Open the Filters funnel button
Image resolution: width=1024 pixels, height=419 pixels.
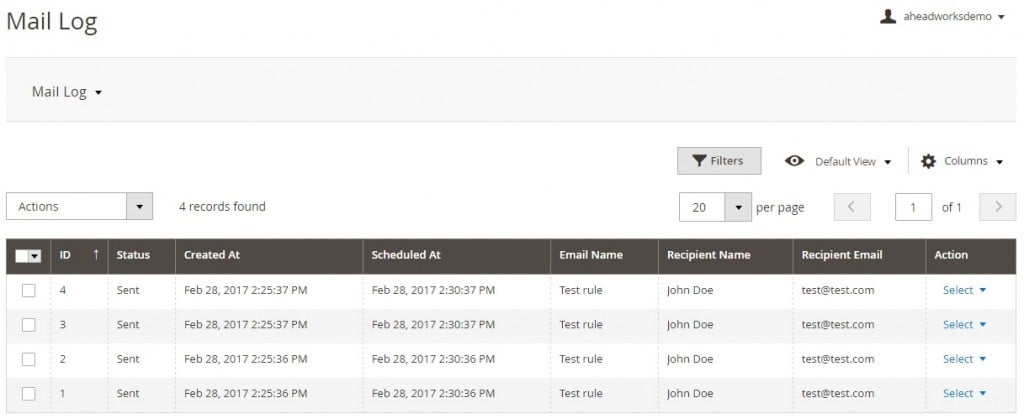tap(719, 161)
